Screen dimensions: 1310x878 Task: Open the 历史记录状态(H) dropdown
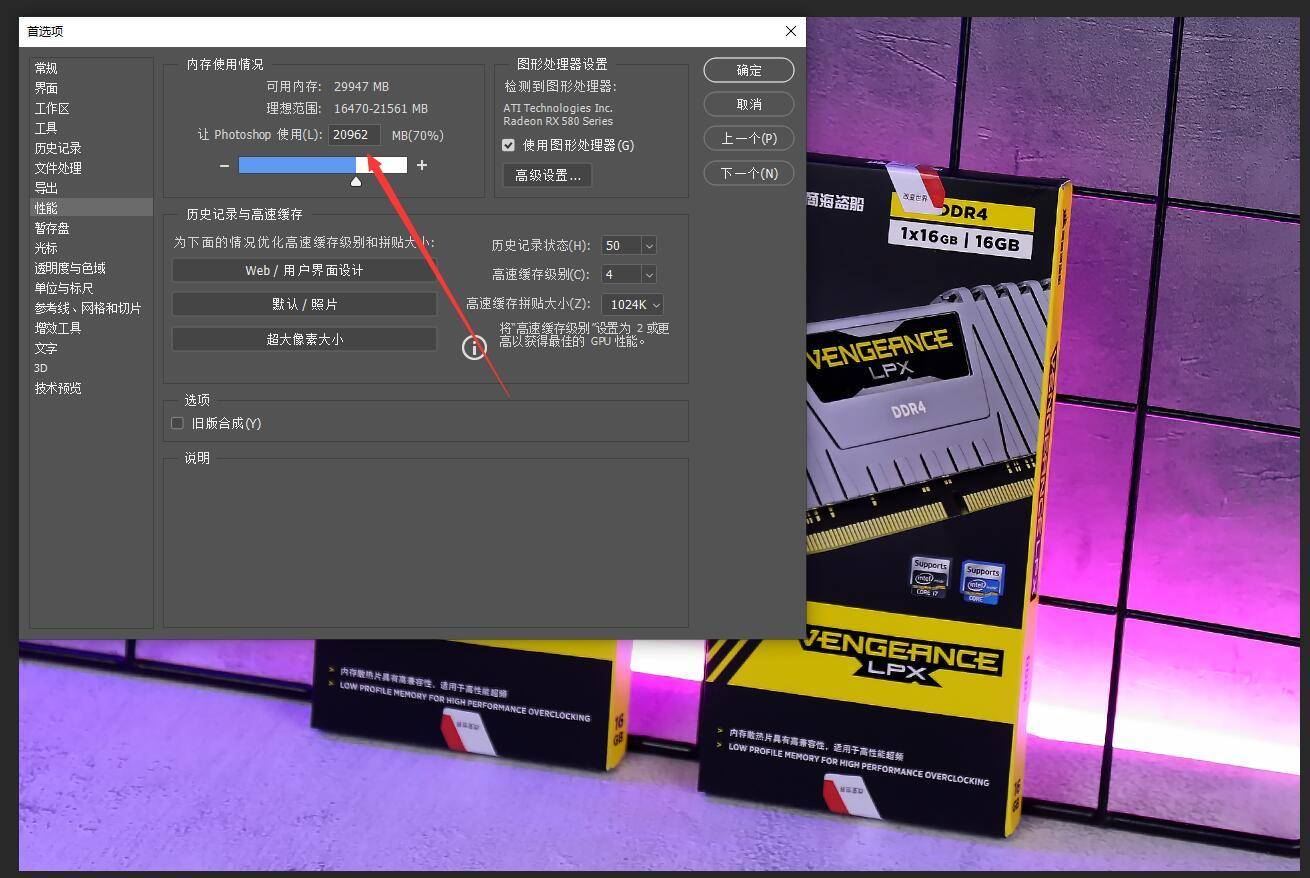(649, 246)
